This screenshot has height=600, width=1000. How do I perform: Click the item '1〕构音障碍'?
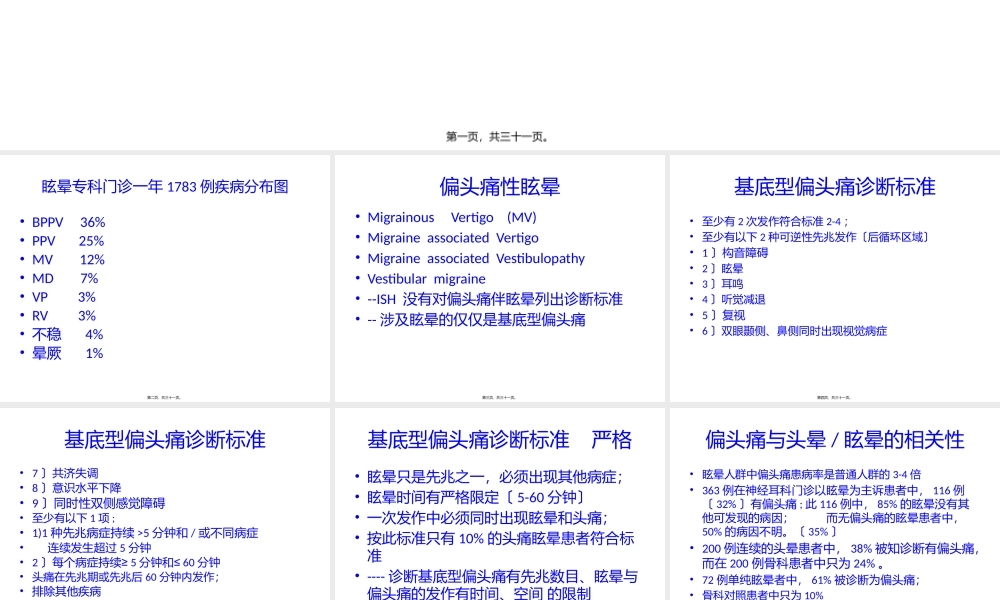point(735,252)
